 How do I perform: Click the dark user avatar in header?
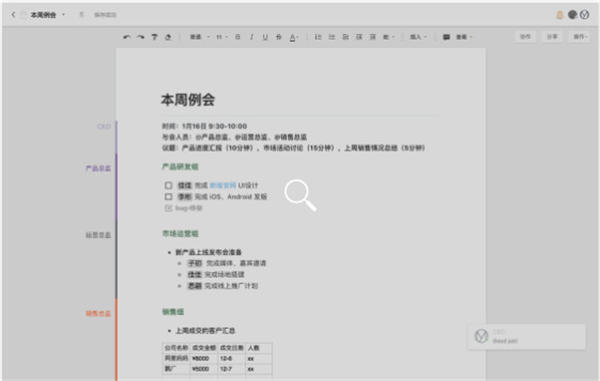(572, 15)
